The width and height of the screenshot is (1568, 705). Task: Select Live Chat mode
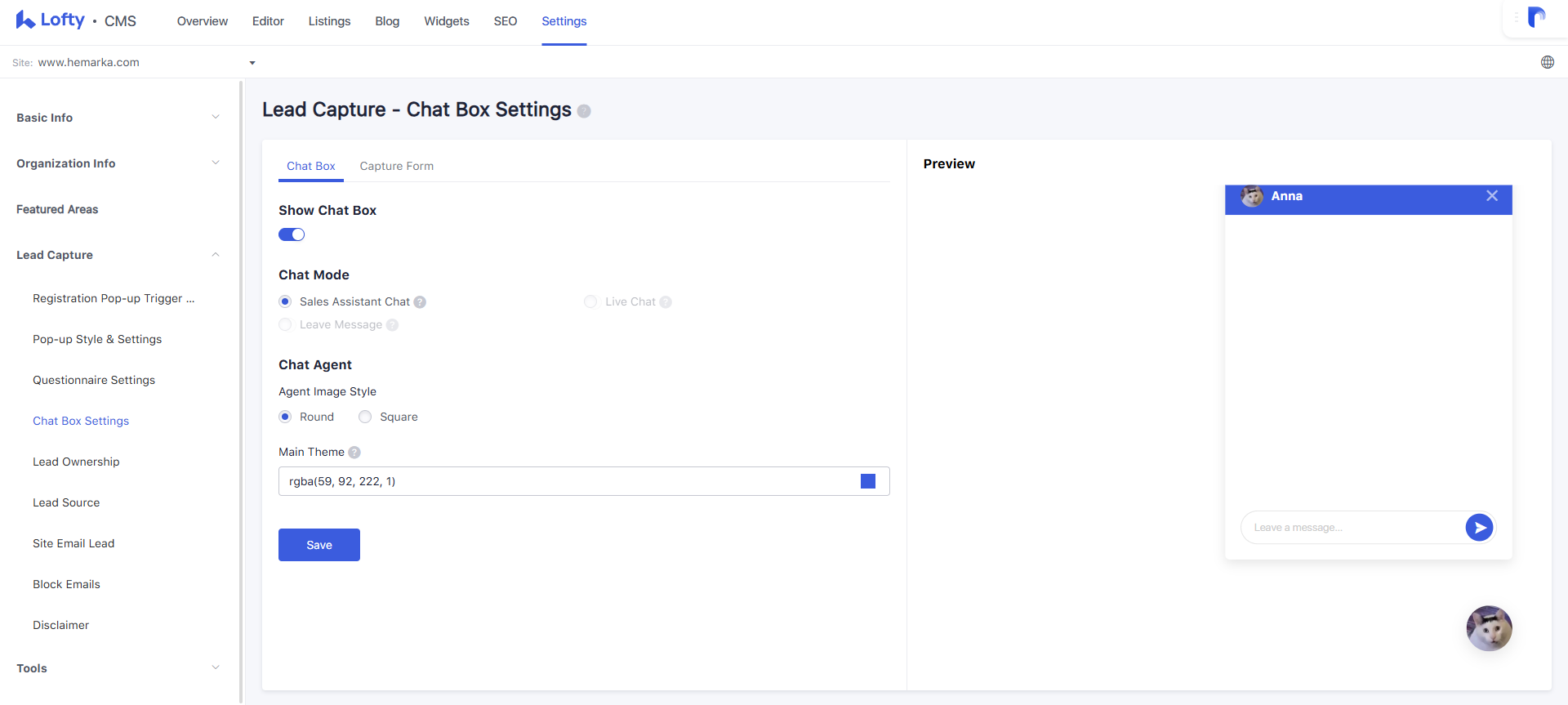[x=590, y=302]
